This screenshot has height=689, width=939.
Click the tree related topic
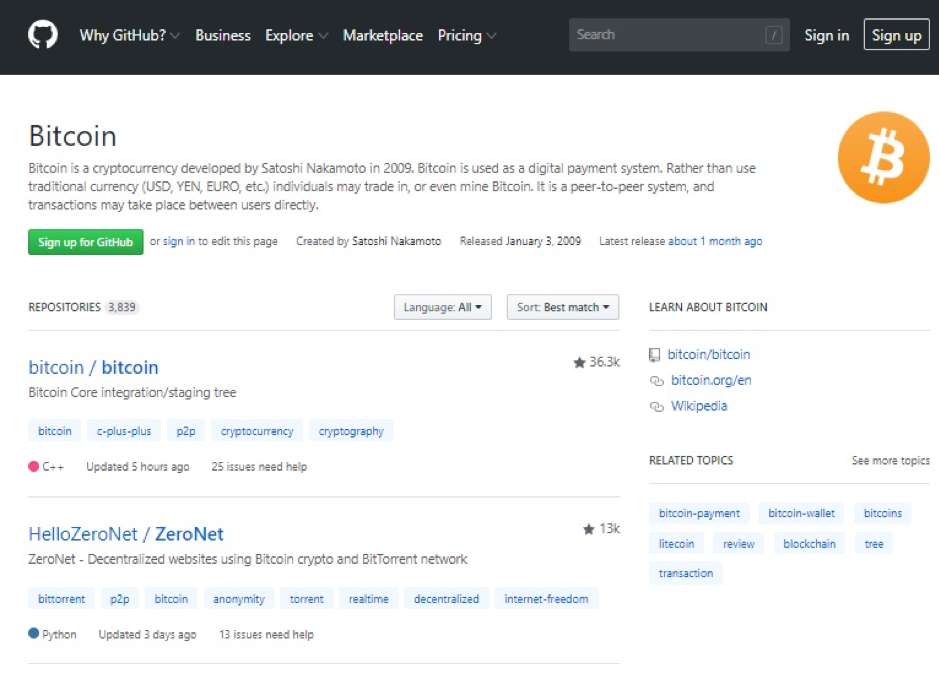point(874,544)
